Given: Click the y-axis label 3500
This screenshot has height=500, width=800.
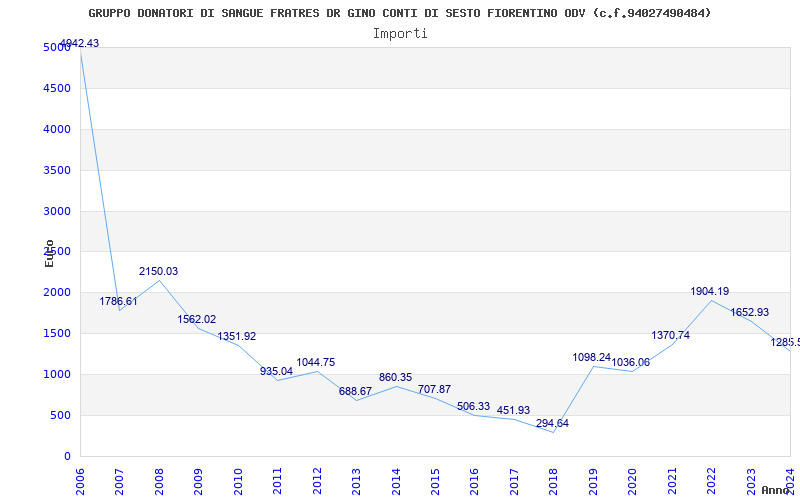Looking at the screenshot, I should 57,170.
